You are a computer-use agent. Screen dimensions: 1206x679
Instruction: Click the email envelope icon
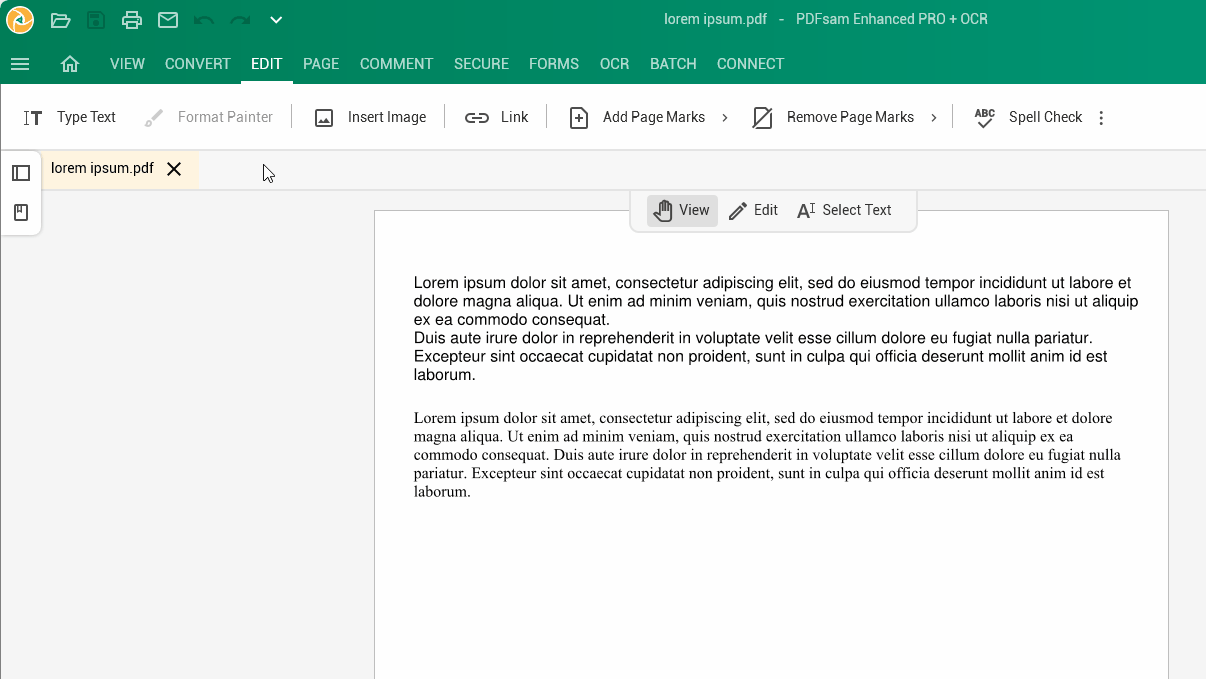(168, 20)
